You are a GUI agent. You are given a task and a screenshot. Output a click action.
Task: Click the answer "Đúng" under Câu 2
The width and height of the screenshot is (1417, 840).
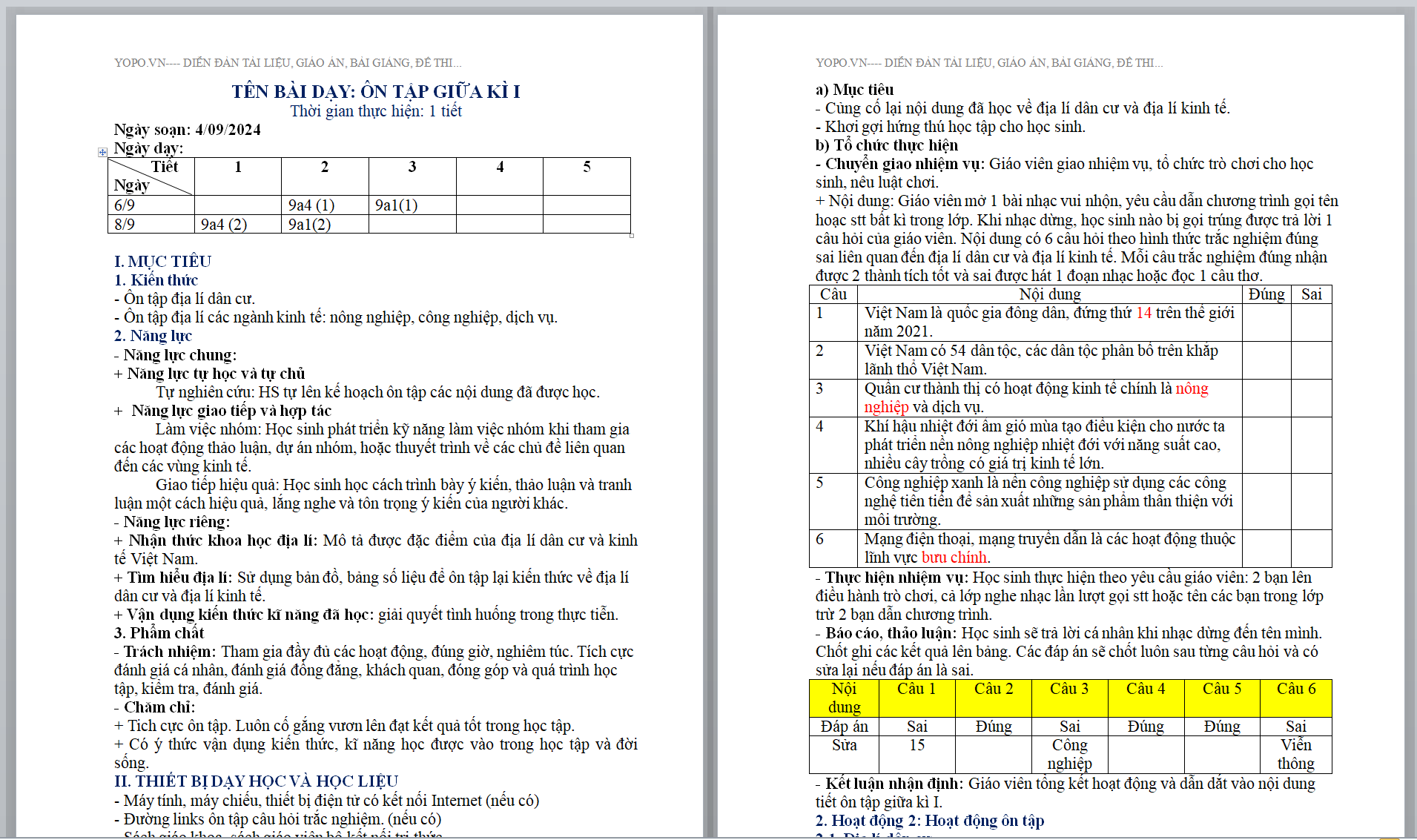pyautogui.click(x=994, y=727)
